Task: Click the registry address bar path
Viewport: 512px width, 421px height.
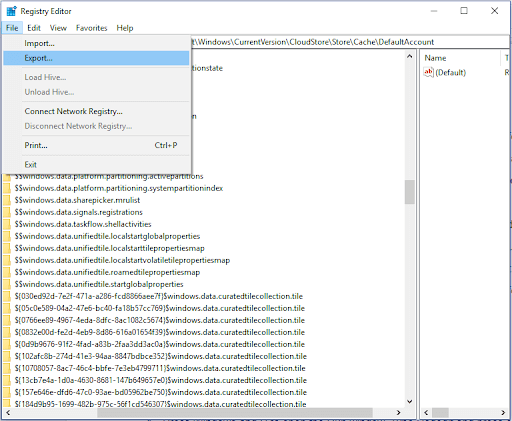Action: tap(313, 42)
